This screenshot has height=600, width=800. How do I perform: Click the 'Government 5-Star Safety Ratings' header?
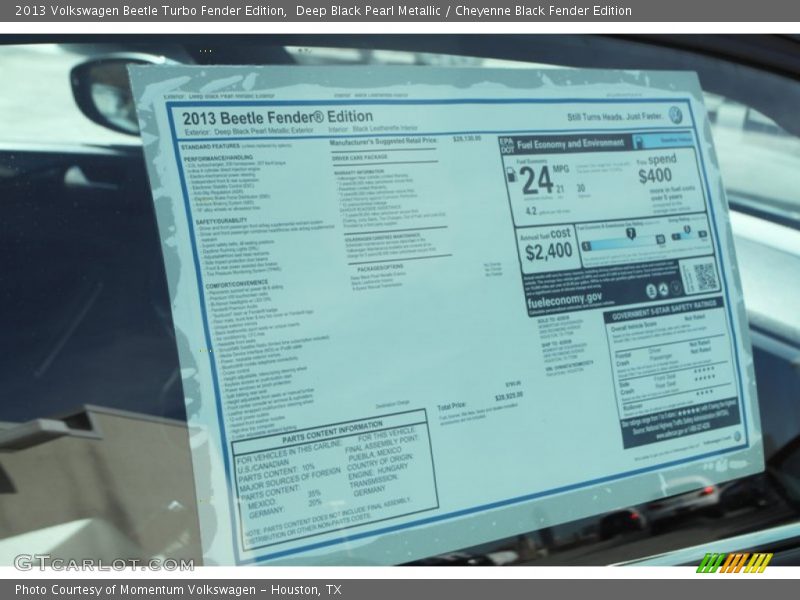click(x=663, y=309)
